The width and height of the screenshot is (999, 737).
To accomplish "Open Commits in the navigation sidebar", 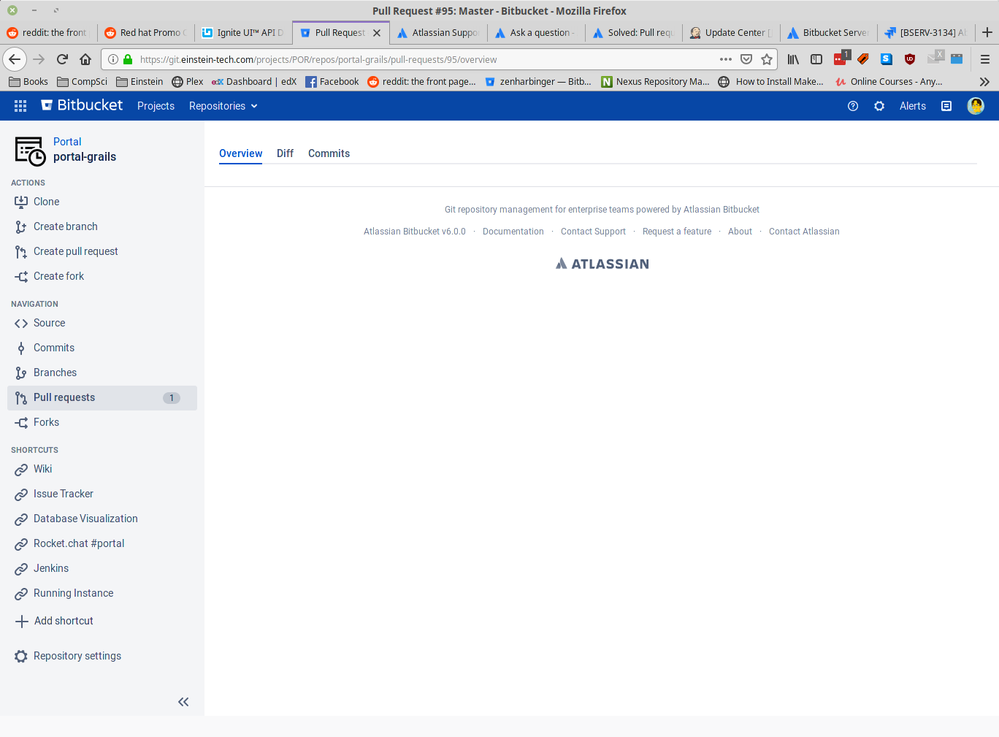I will [x=102, y=348].
